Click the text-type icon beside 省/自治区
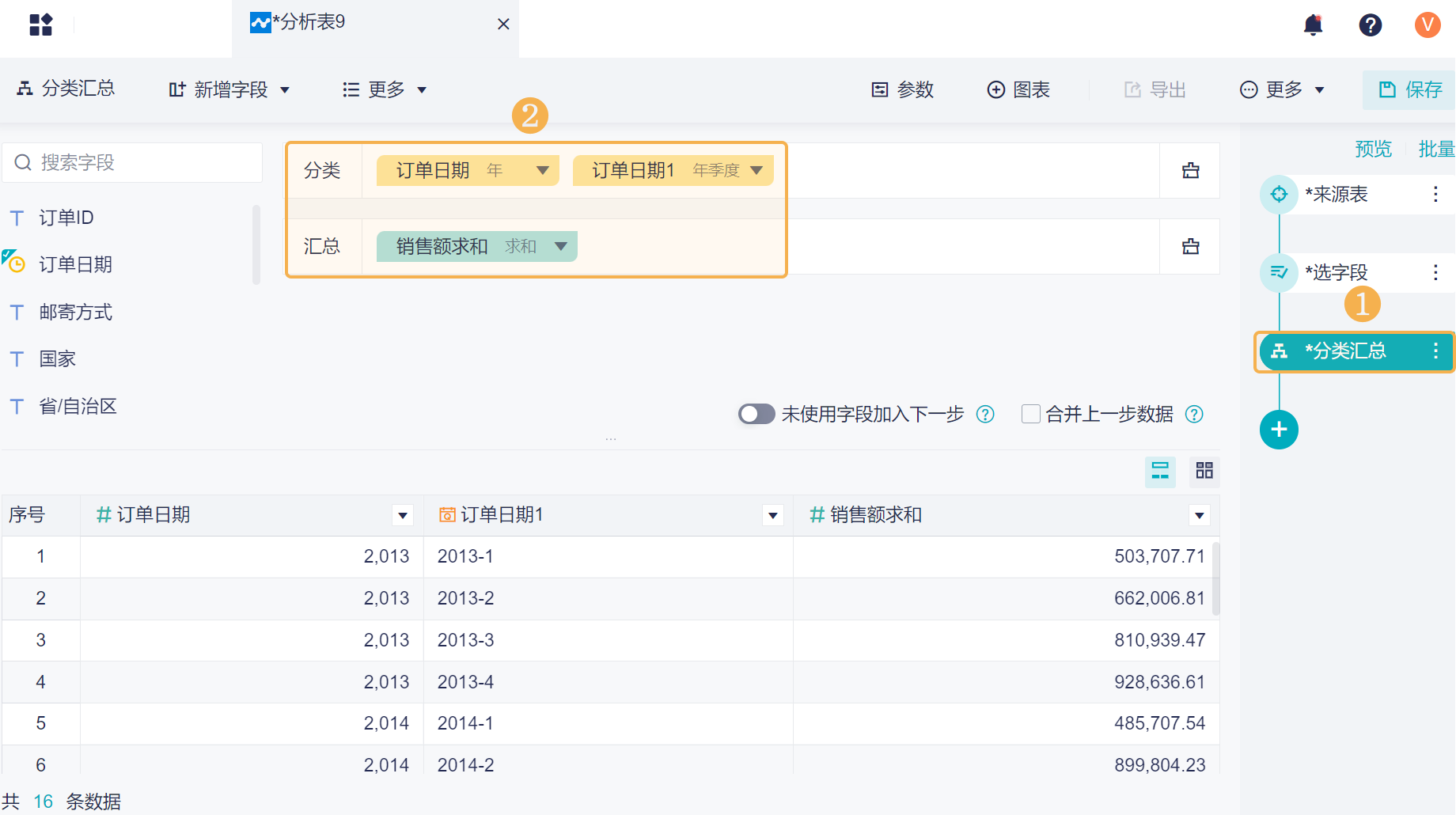Image resolution: width=1456 pixels, height=815 pixels. [17, 407]
